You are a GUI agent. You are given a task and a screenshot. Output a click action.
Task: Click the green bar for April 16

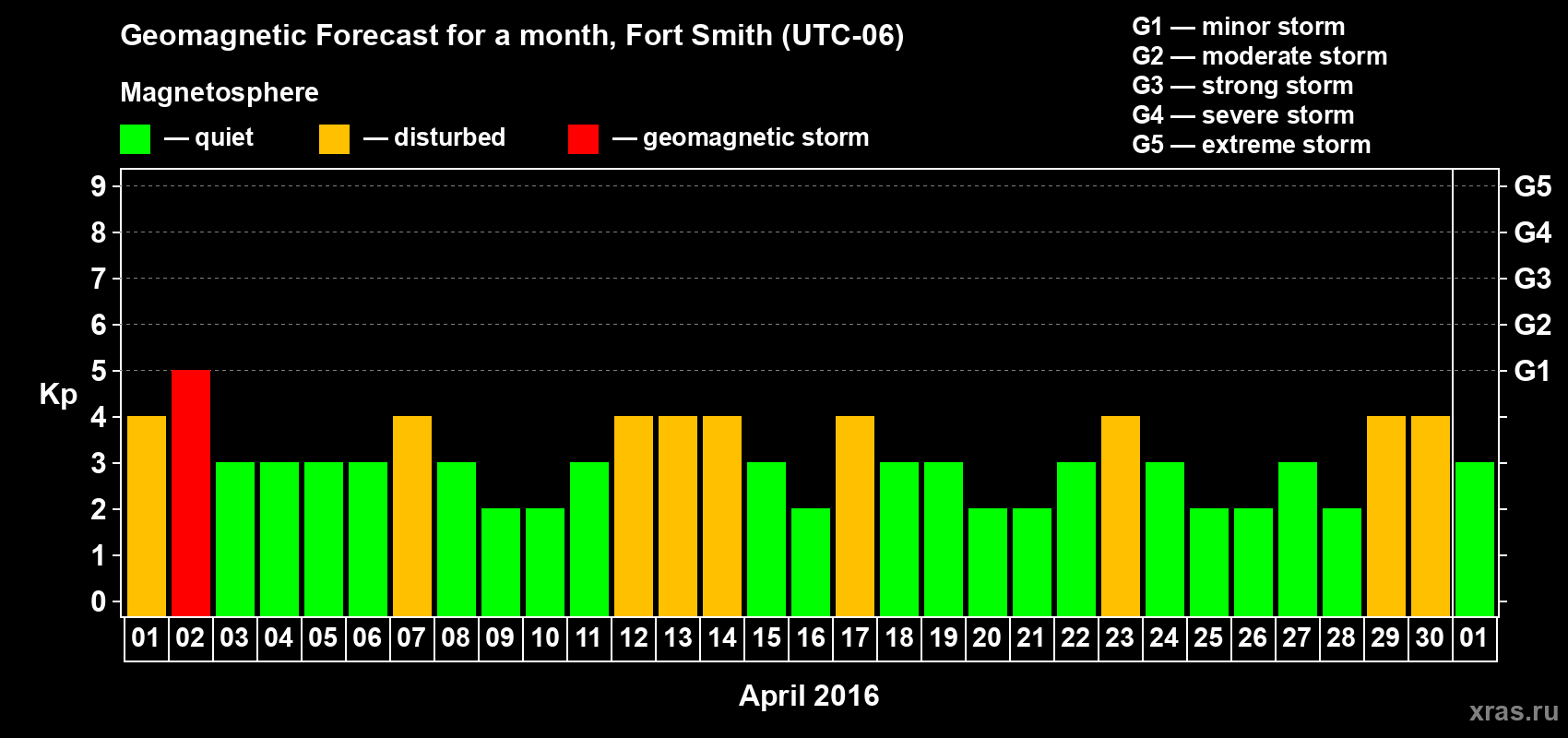click(811, 563)
